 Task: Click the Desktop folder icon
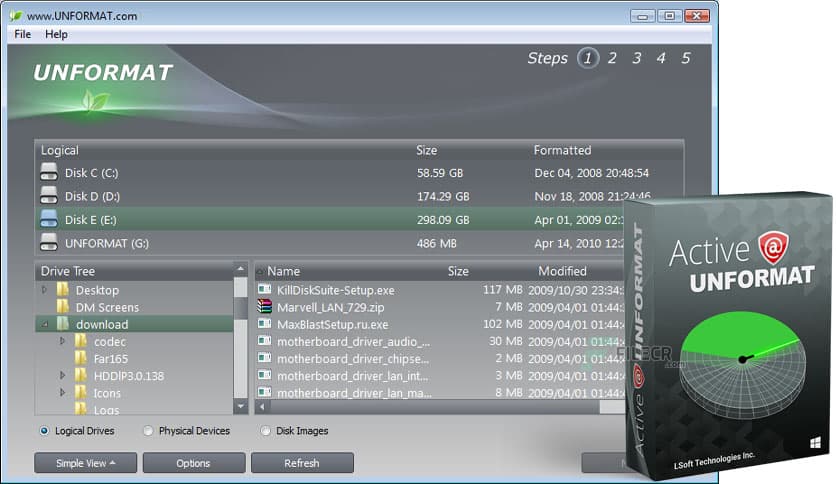coord(63,290)
